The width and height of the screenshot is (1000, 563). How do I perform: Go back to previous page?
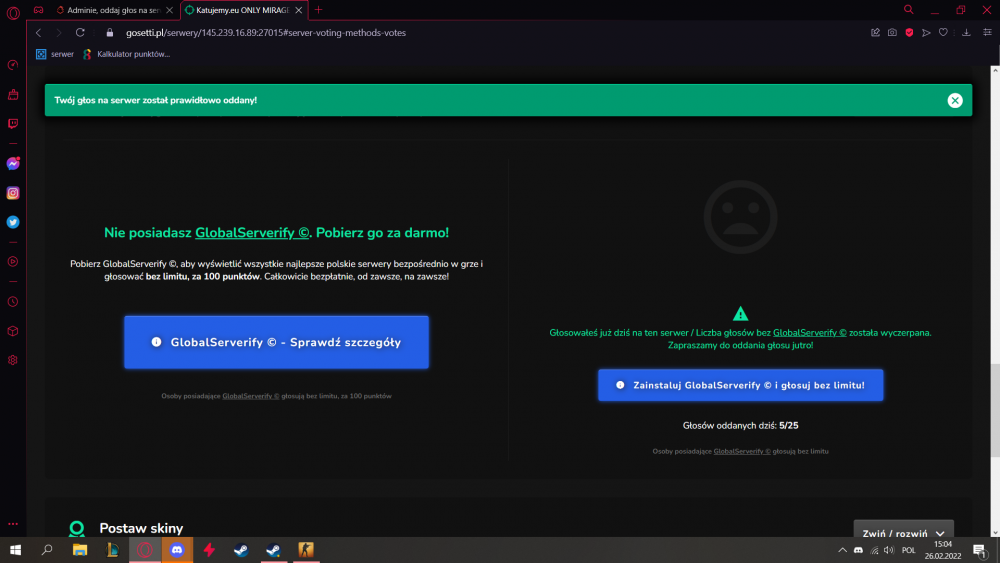[x=39, y=33]
